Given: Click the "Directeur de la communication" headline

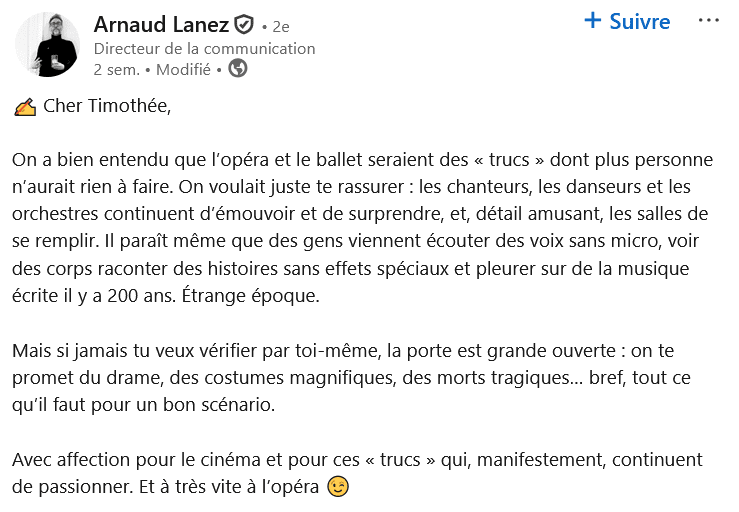Looking at the screenshot, I should coord(204,48).
